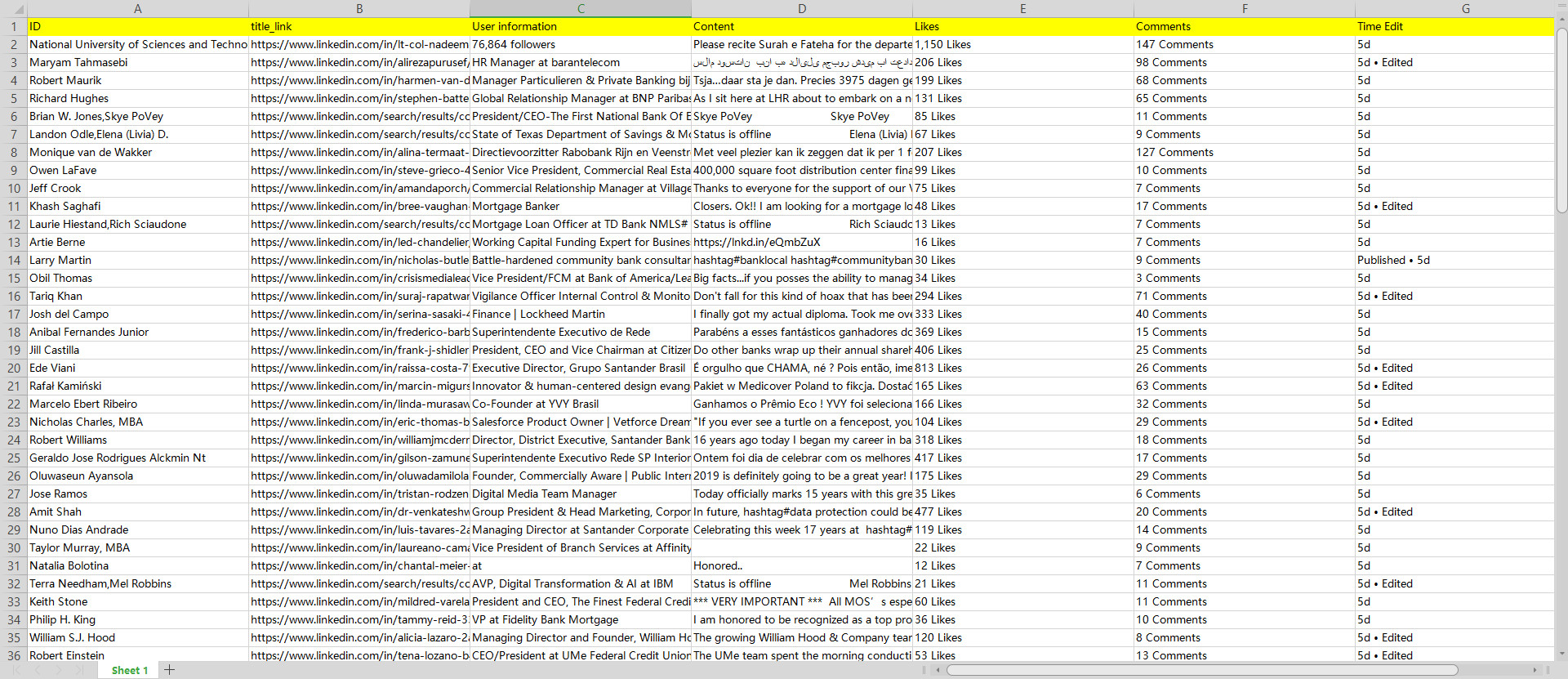The height and width of the screenshot is (679, 1568).
Task: Select the 'Honored..' cell
Action: pyautogui.click(x=802, y=565)
